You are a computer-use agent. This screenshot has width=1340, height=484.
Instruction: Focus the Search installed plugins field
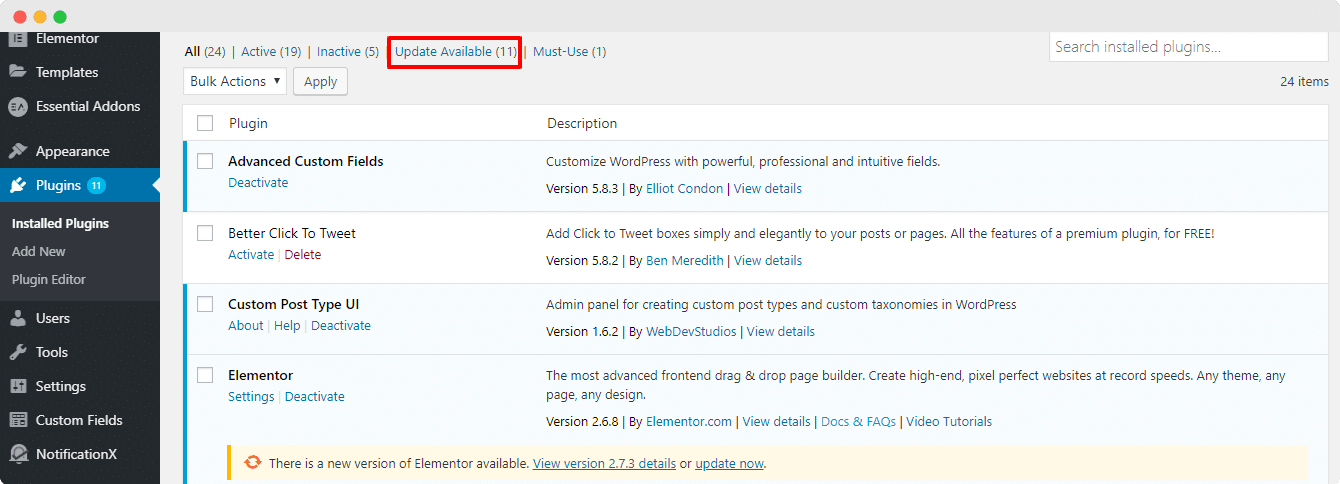point(1189,46)
